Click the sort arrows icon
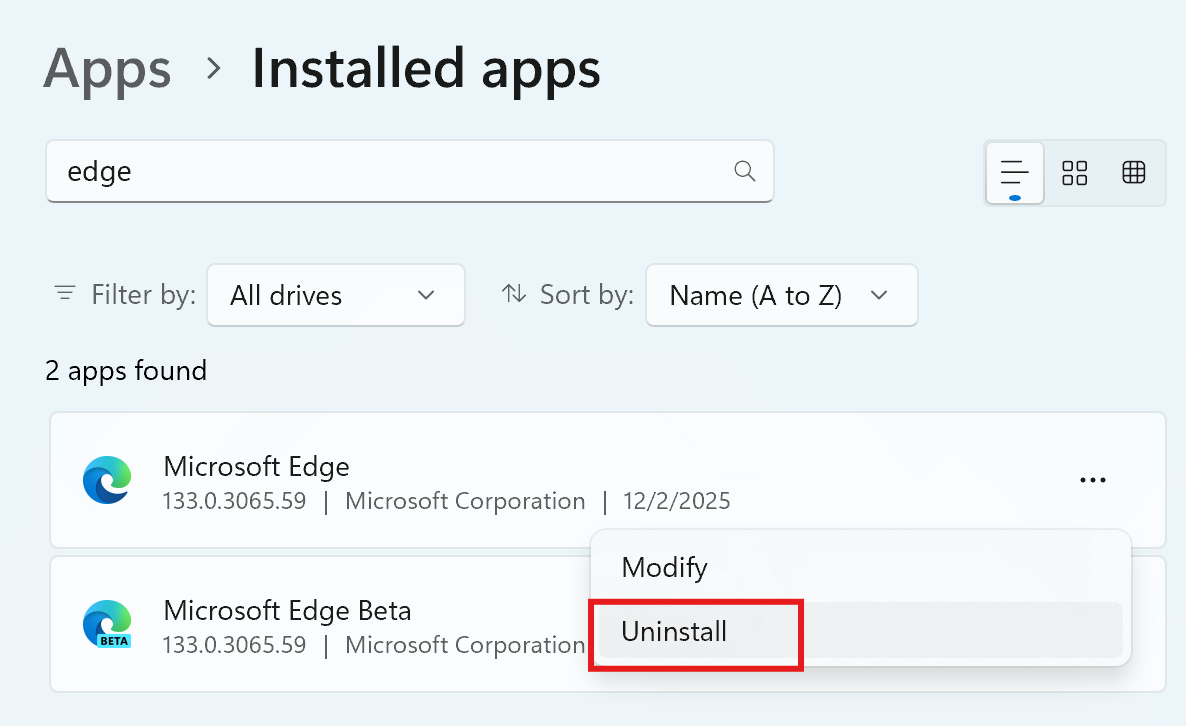The image size is (1186, 726). coord(514,294)
